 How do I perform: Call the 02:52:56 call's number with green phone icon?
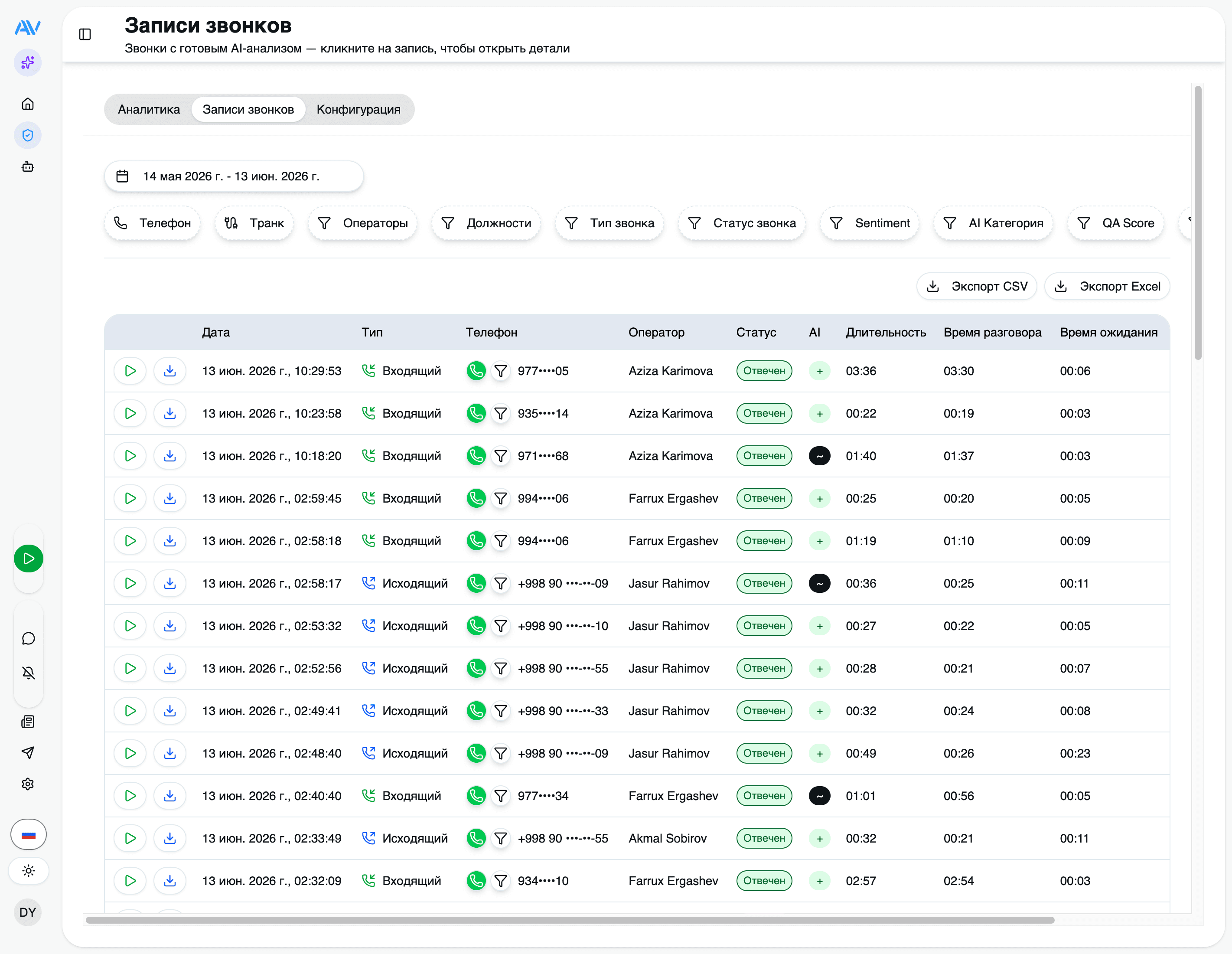[476, 669]
